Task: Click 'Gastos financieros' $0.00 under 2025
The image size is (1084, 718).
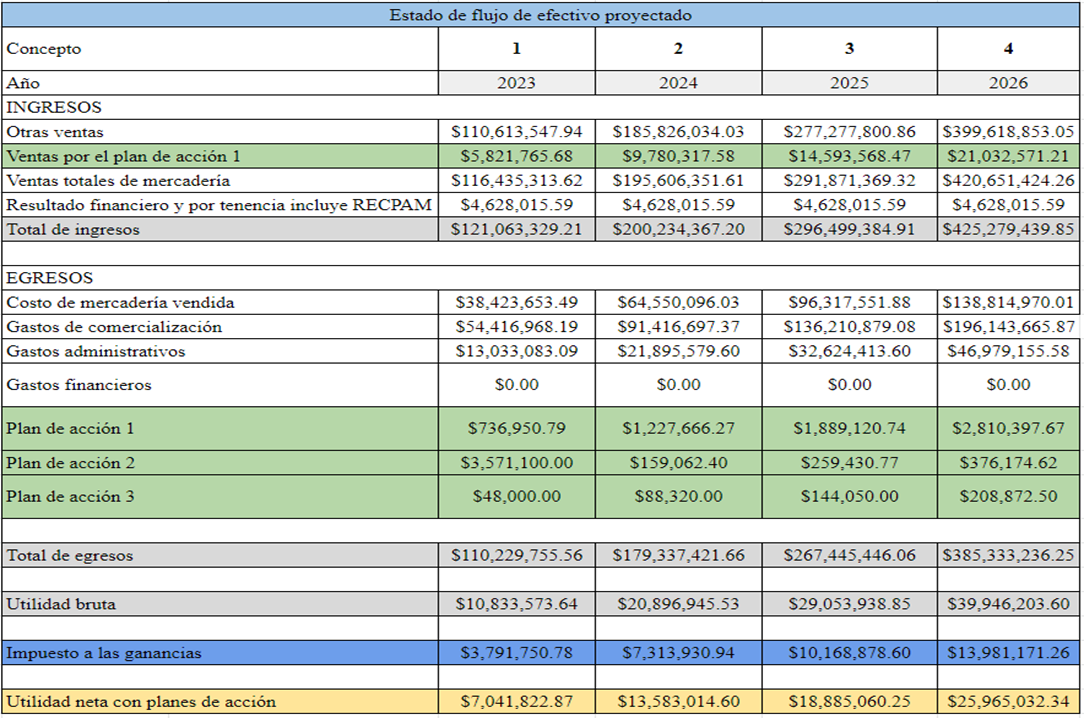Action: (849, 384)
